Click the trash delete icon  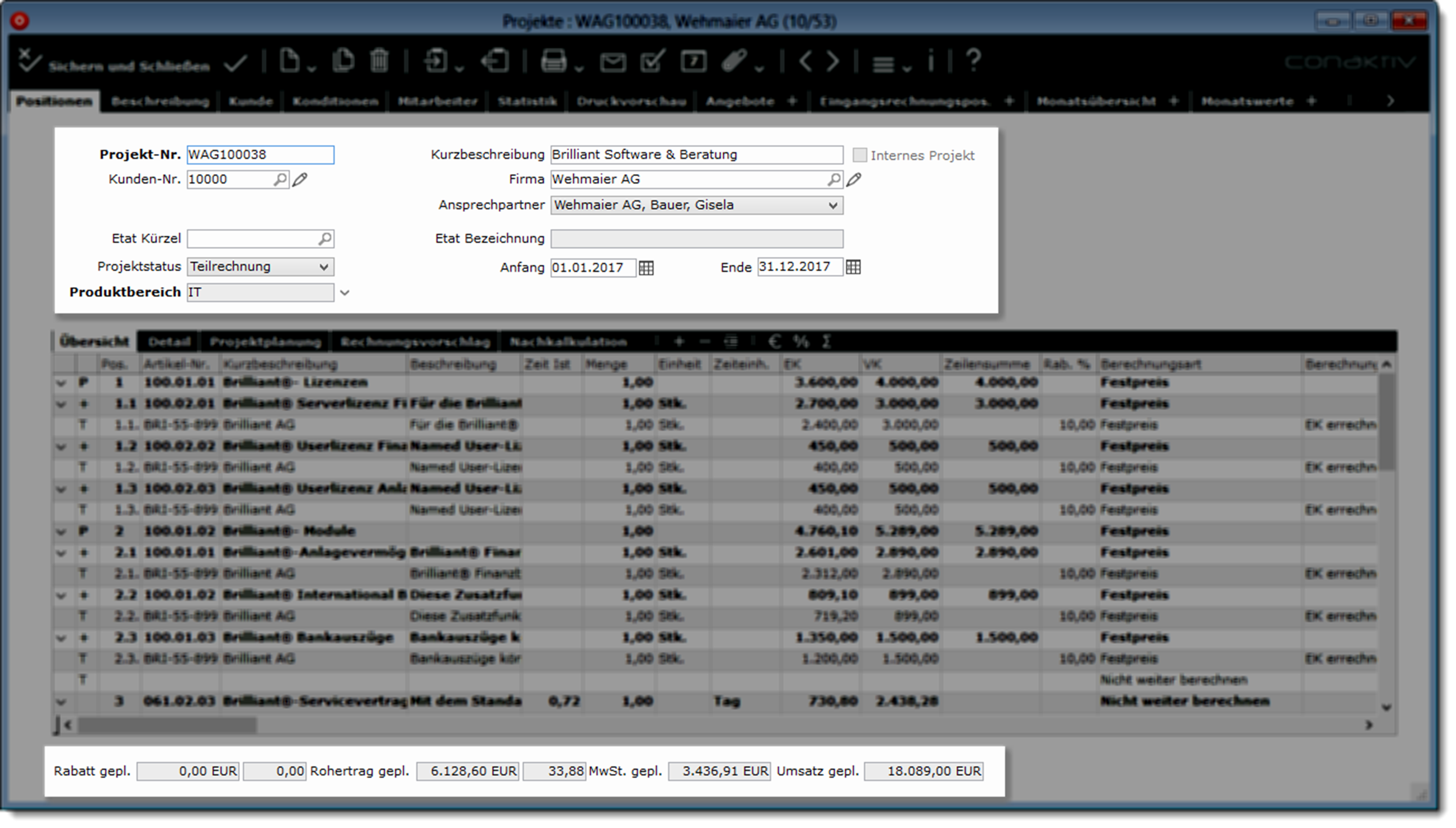pyautogui.click(x=379, y=61)
